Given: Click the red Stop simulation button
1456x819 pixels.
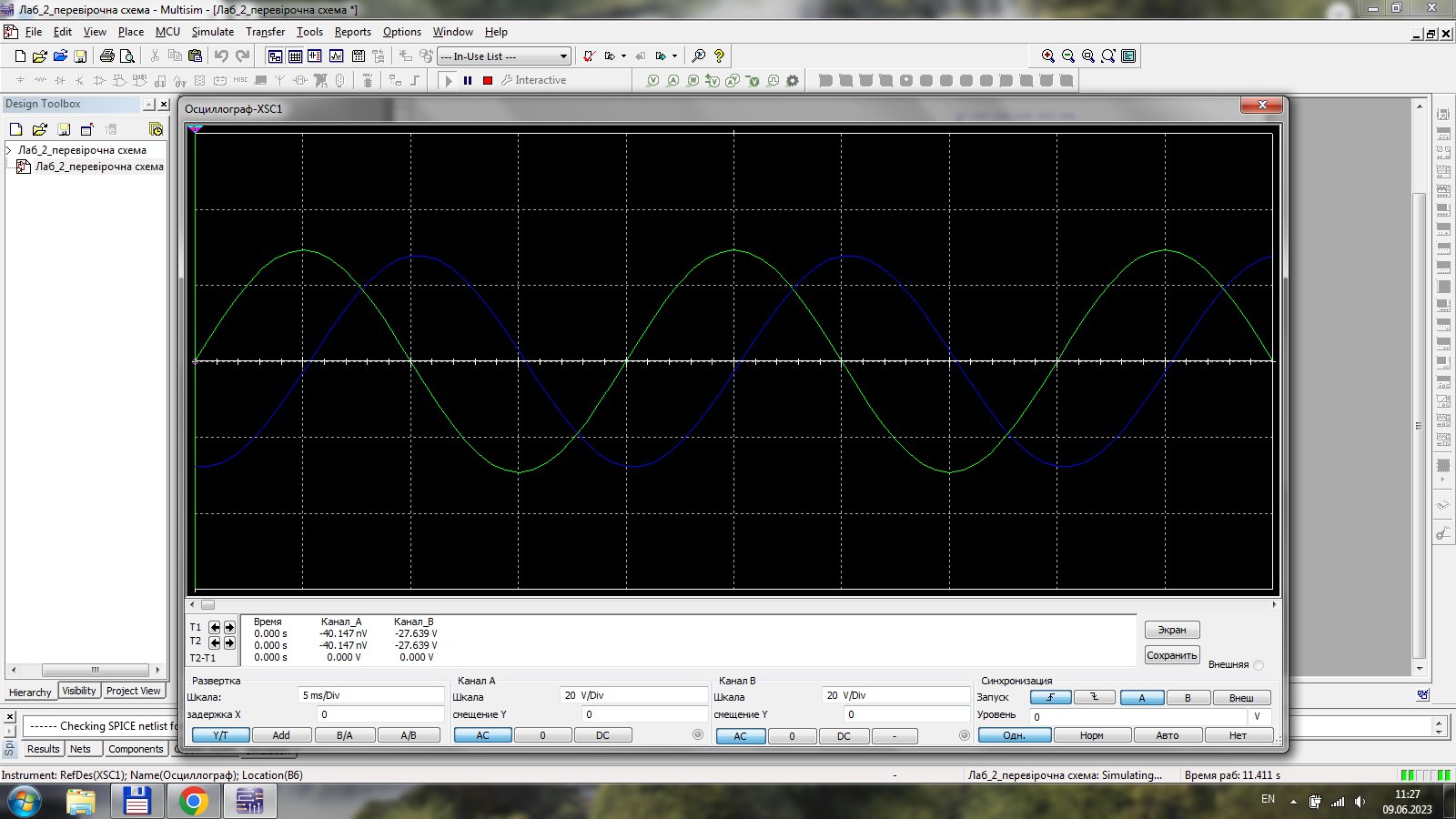Looking at the screenshot, I should (x=488, y=80).
